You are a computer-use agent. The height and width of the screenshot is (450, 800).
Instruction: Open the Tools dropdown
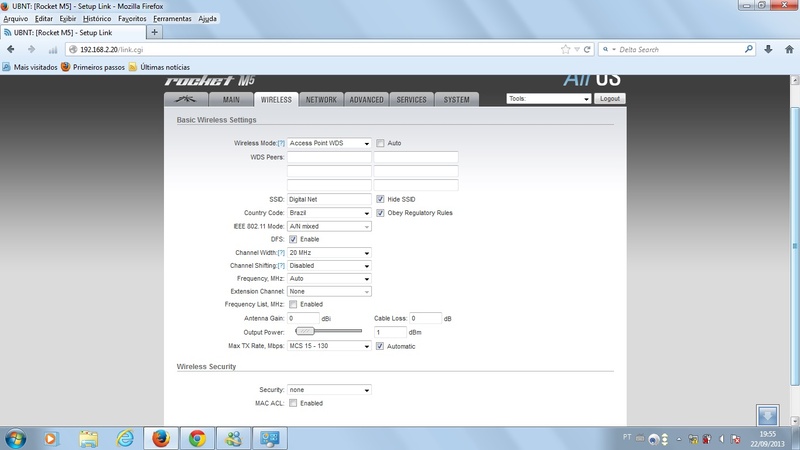[x=548, y=98]
